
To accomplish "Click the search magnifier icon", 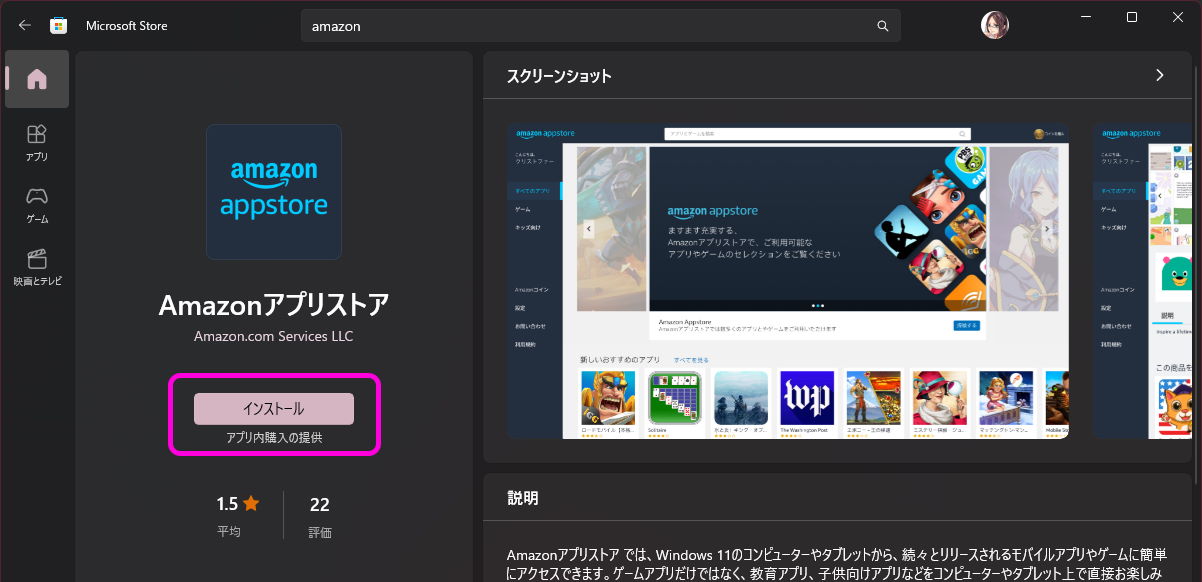I will coord(881,25).
